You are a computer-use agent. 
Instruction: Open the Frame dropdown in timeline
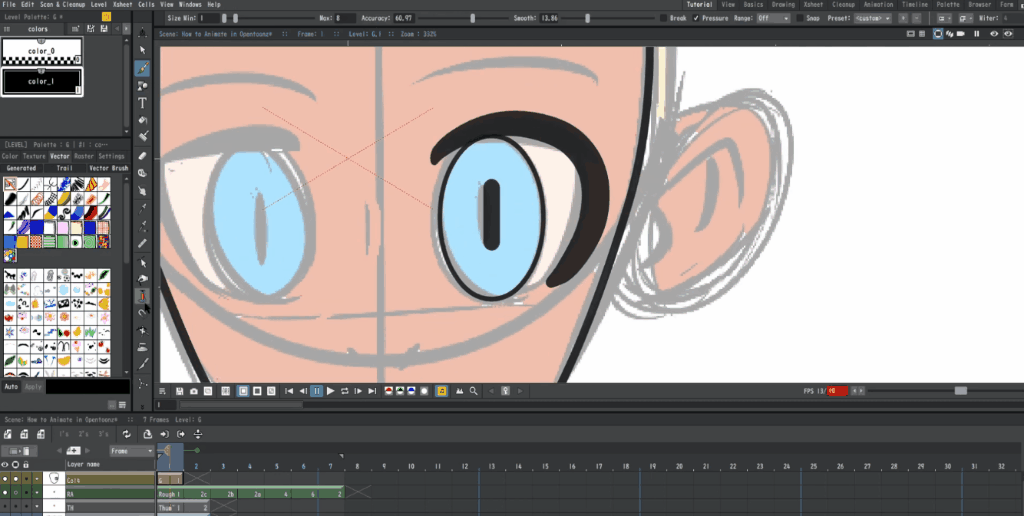tap(132, 451)
